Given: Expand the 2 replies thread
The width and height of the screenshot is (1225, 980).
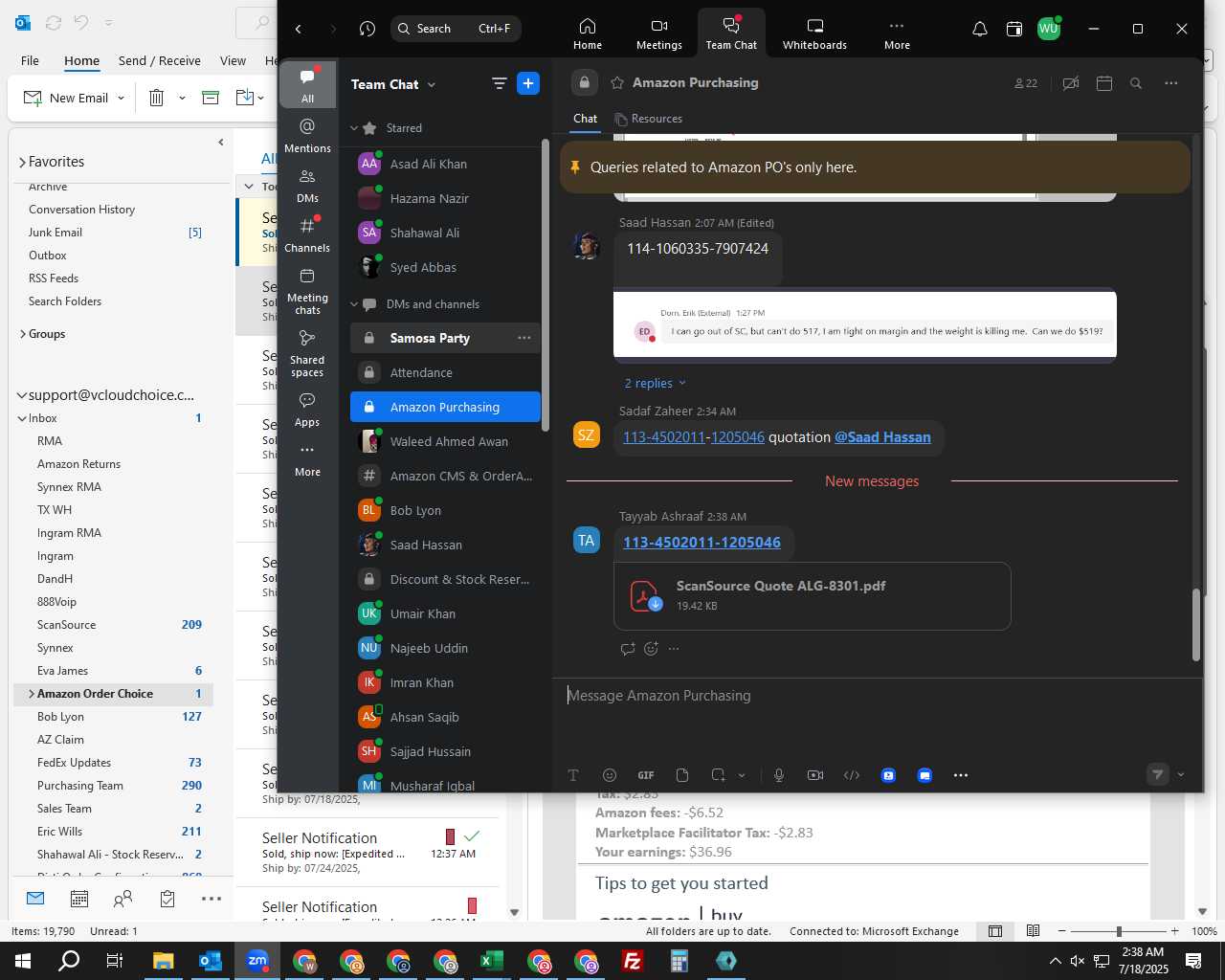Looking at the screenshot, I should tap(656, 383).
